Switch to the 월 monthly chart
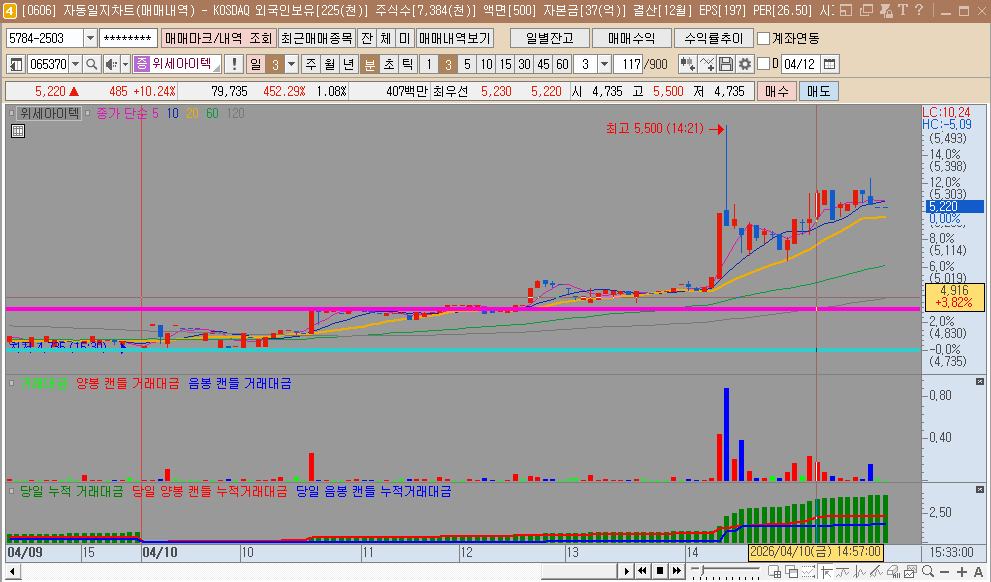Screen dimensions: 991x582 coord(330,64)
